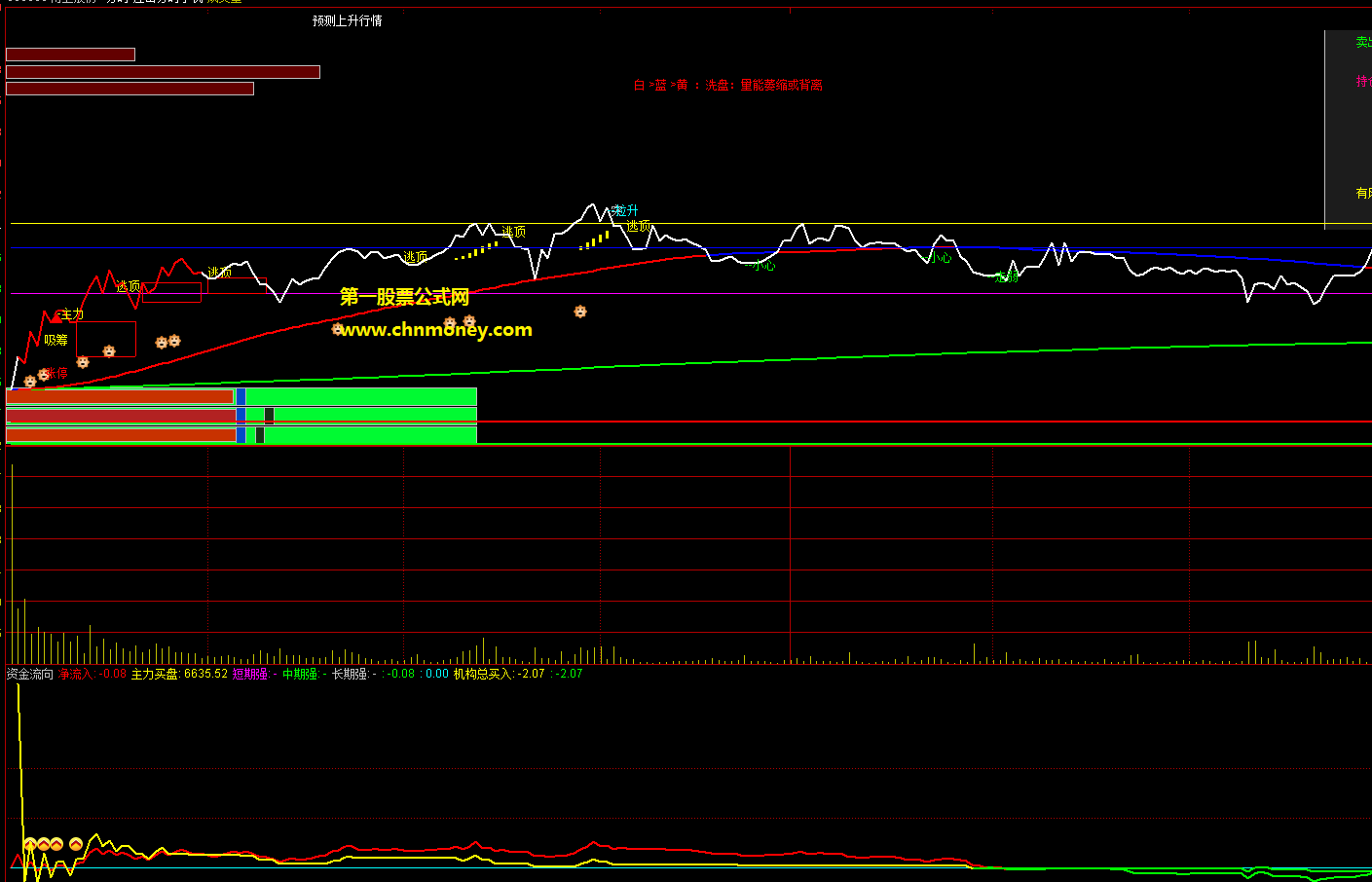Click the green 中期强 label
The height and width of the screenshot is (882, 1372).
click(x=300, y=674)
